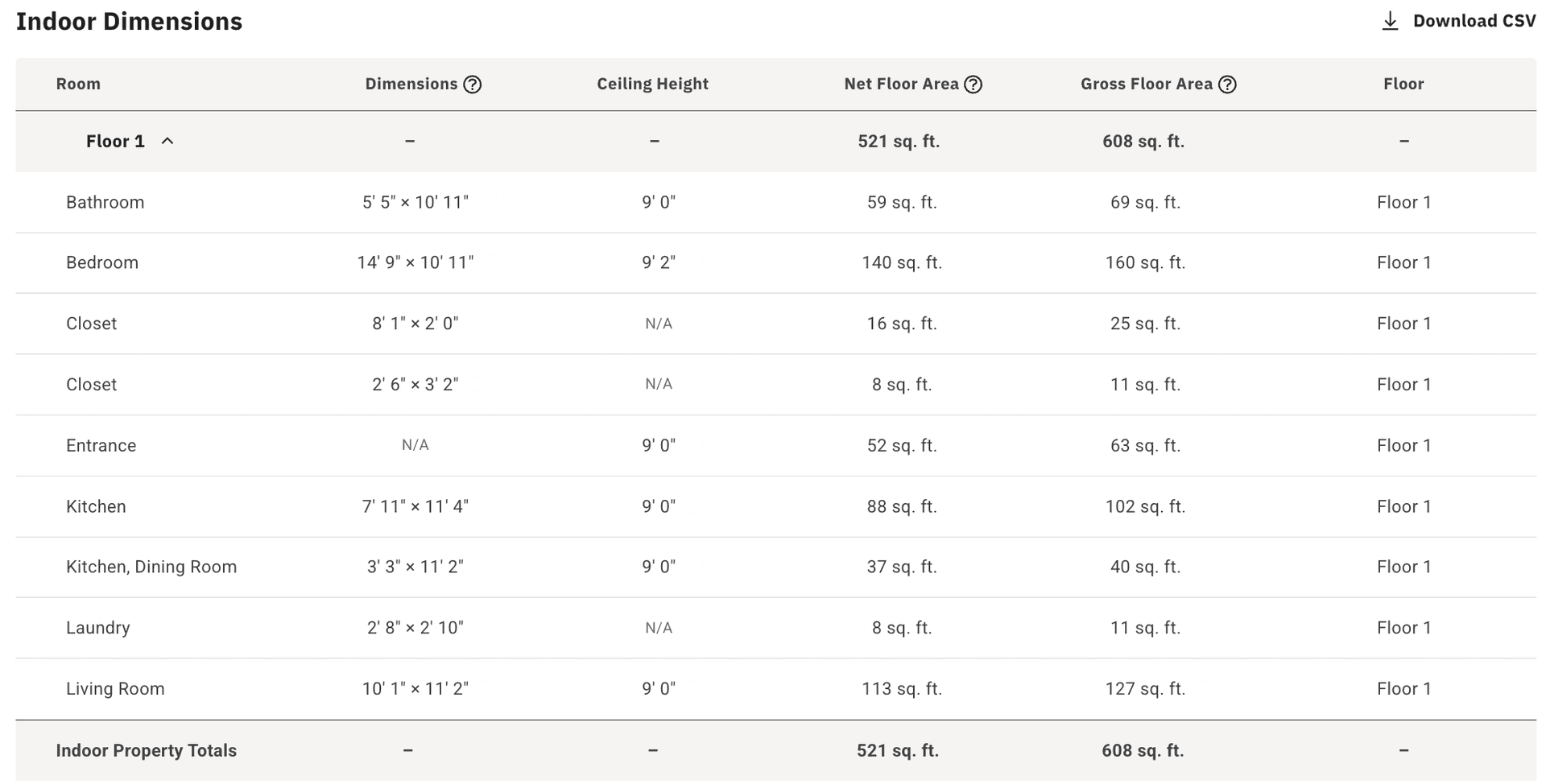Click Living Room dimensions 10' 1" × 11' 2"
The height and width of the screenshot is (784, 1546).
pos(415,689)
